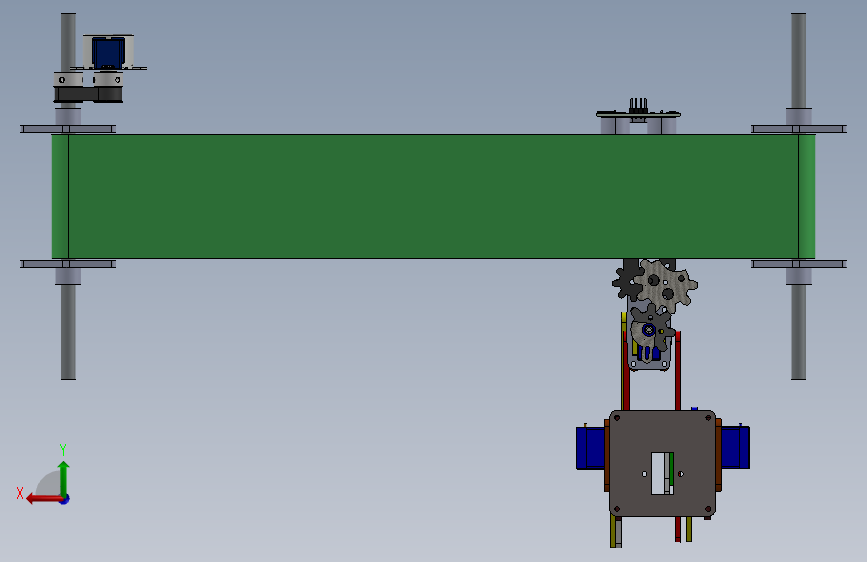The width and height of the screenshot is (867, 562).
Task: Click the blue motor right of the brown plate
Action: click(x=735, y=447)
